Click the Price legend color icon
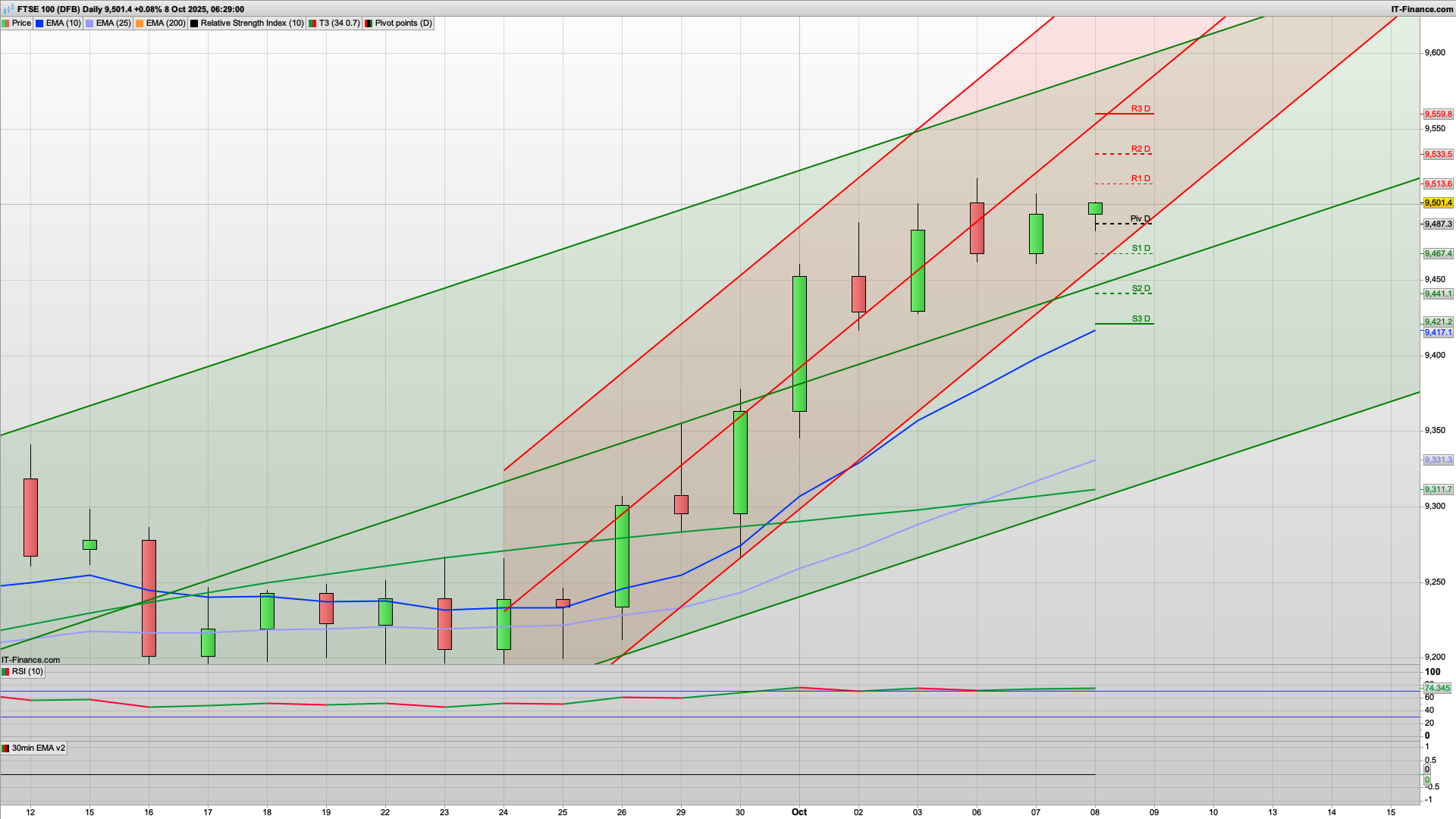 pos(6,24)
